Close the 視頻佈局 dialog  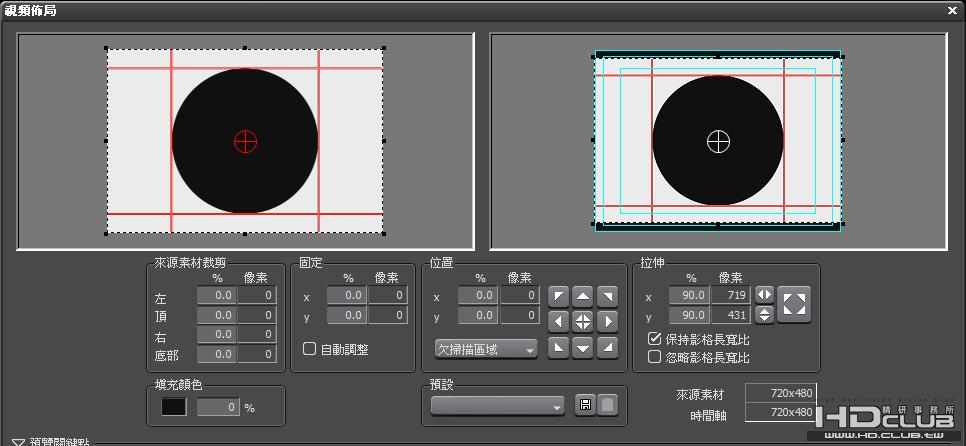pos(952,10)
